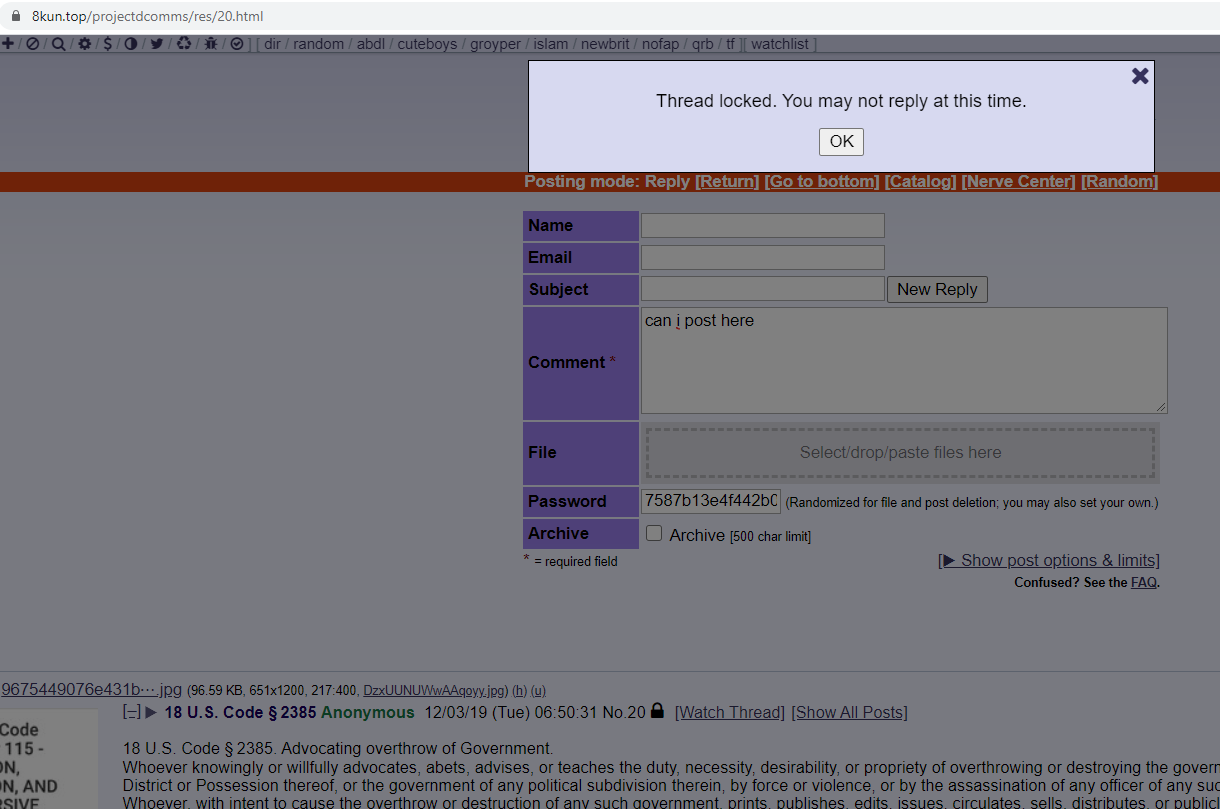Open the random board link
Image resolution: width=1220 pixels, height=809 pixels.
click(x=318, y=44)
